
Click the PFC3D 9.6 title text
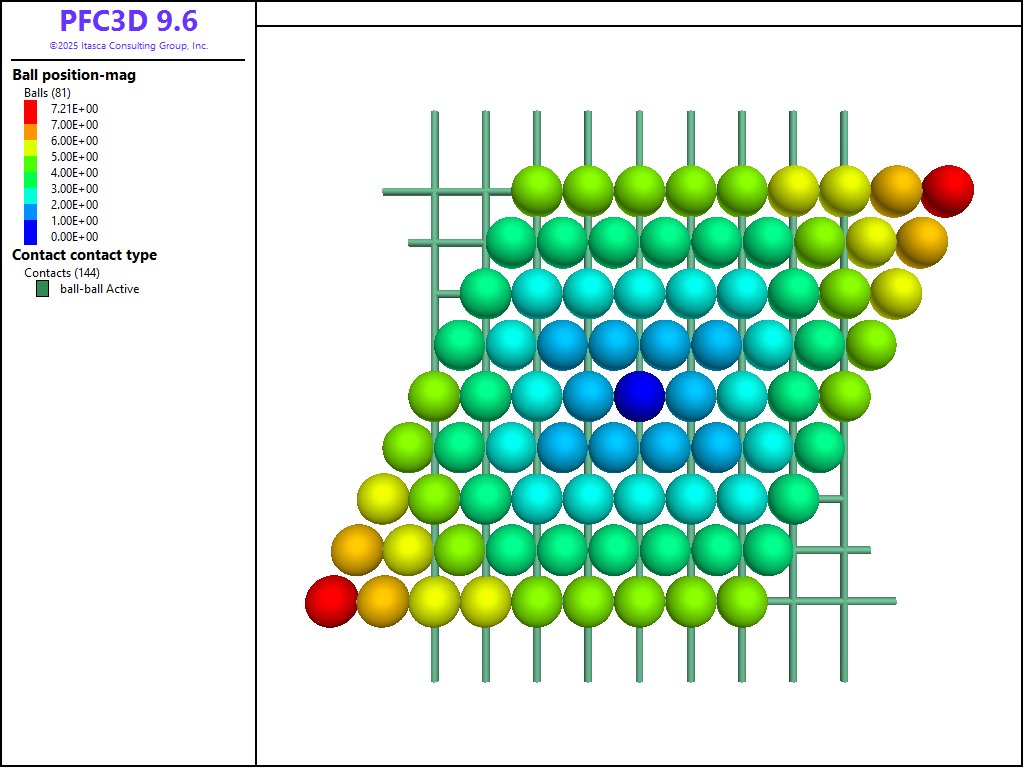(128, 21)
